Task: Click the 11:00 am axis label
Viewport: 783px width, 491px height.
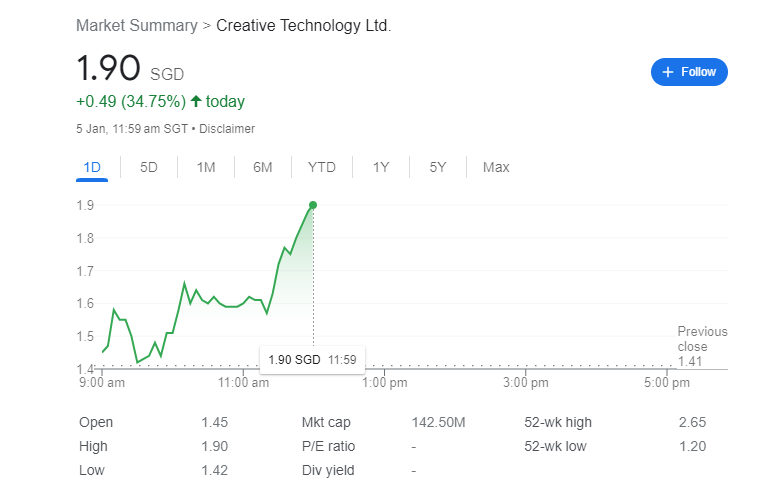Action: [x=244, y=382]
